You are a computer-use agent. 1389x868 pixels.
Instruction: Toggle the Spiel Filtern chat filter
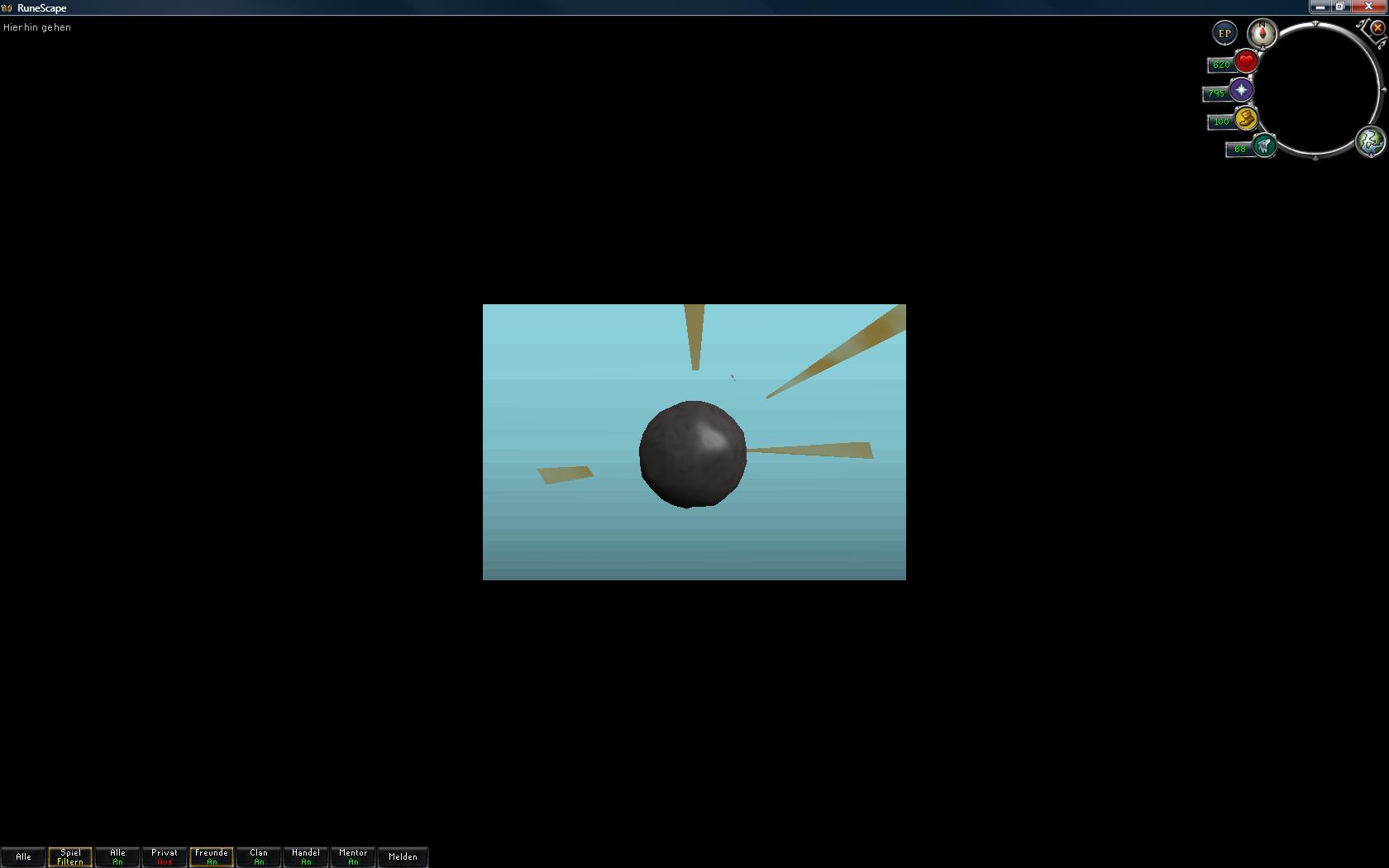tap(70, 857)
